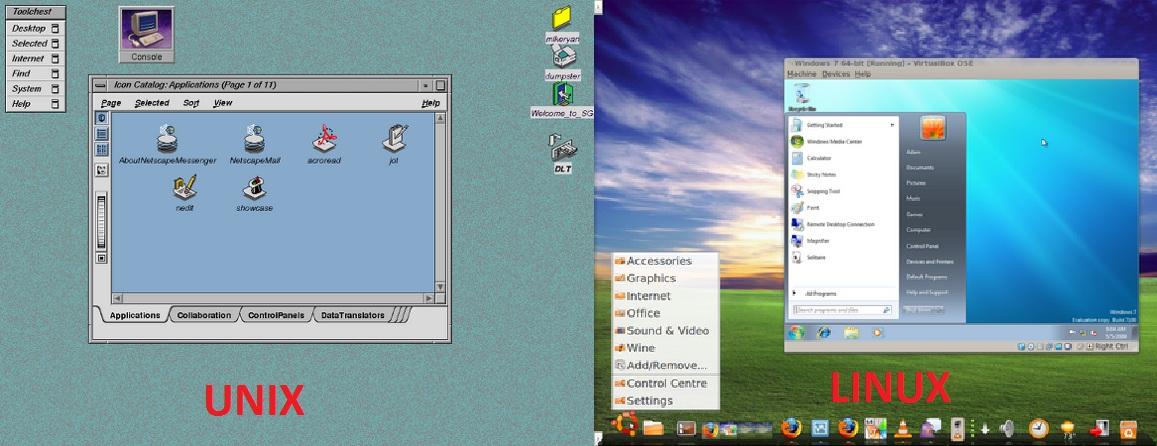The height and width of the screenshot is (446, 1157).
Task: Open the Find menu in Toolchest
Action: coord(35,74)
